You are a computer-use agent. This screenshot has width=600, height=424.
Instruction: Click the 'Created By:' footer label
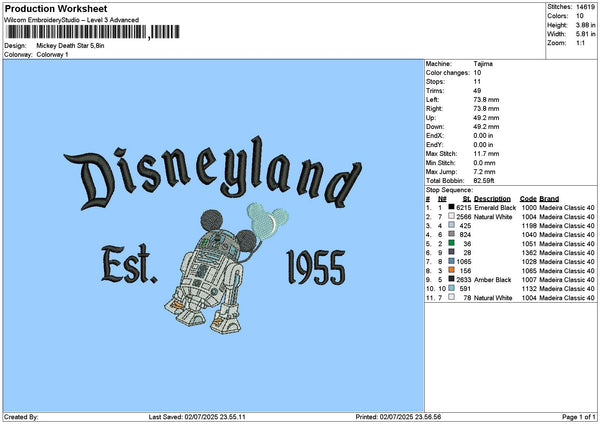click(x=21, y=417)
